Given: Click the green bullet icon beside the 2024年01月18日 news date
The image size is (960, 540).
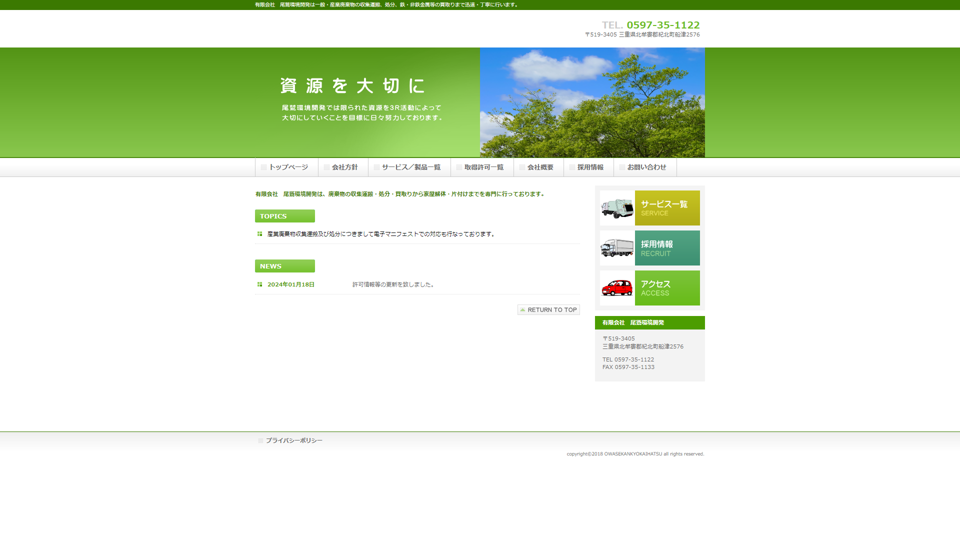Looking at the screenshot, I should [x=260, y=284].
